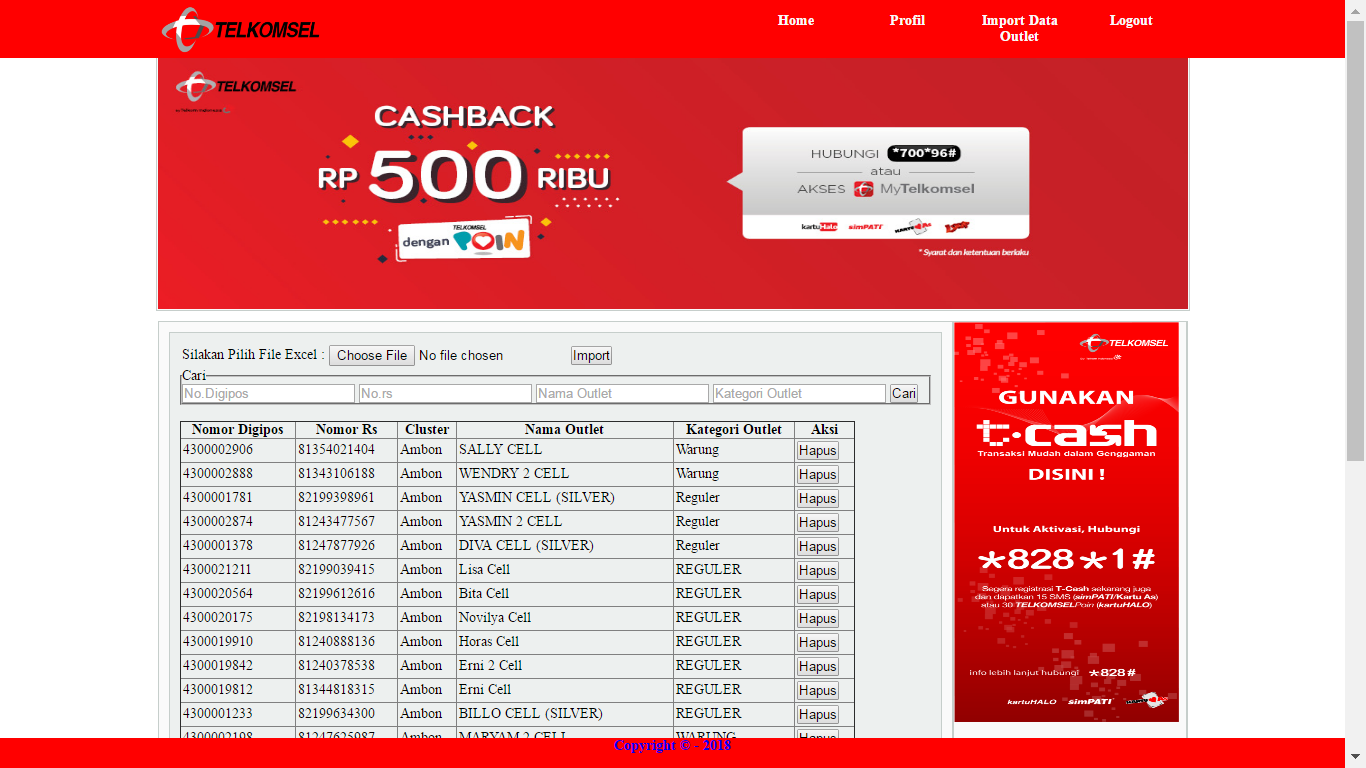Click Hapus for Lisa Cell row
The width and height of the screenshot is (1366, 768).
[x=817, y=571]
